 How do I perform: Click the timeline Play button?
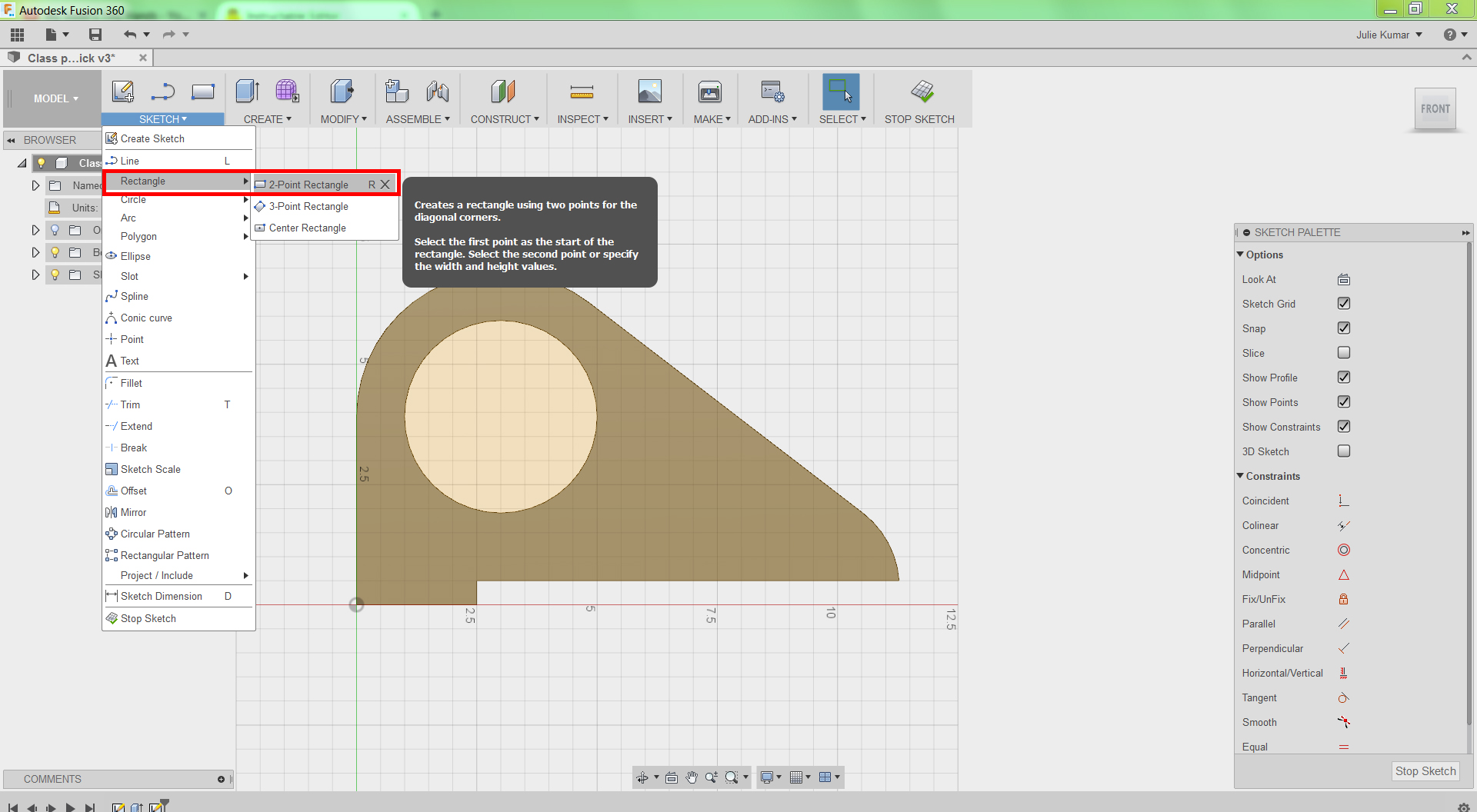(71, 807)
